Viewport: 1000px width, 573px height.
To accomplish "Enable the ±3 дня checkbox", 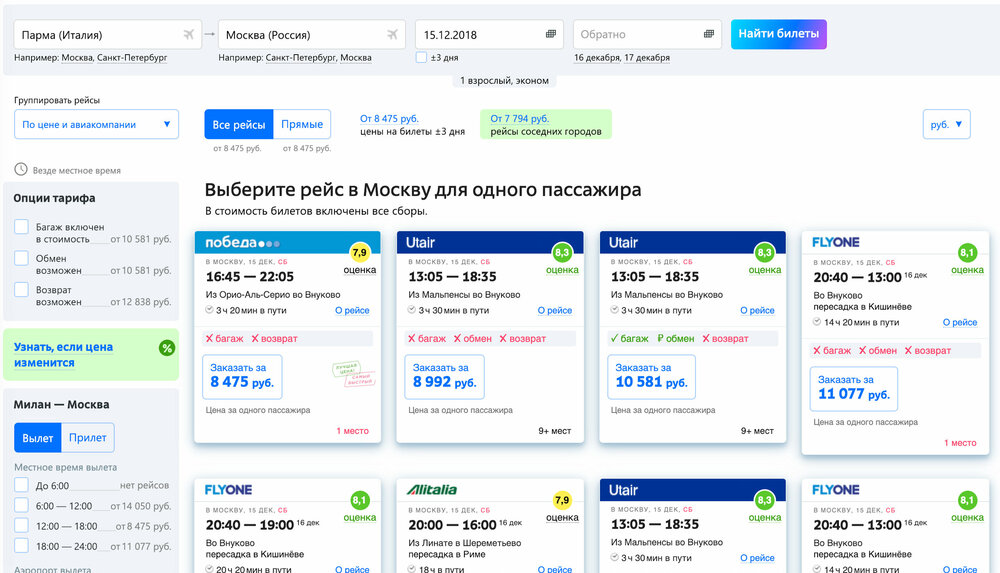I will tap(421, 57).
